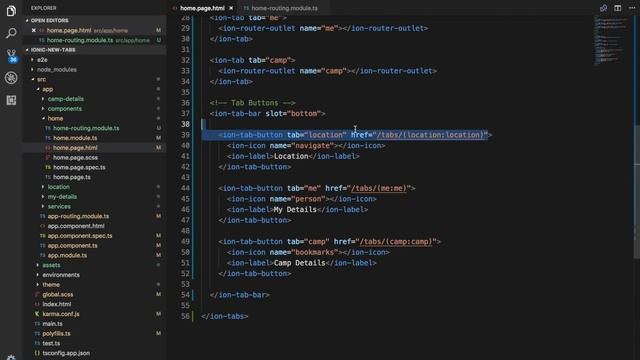Open the Extensions view icon

point(11,100)
